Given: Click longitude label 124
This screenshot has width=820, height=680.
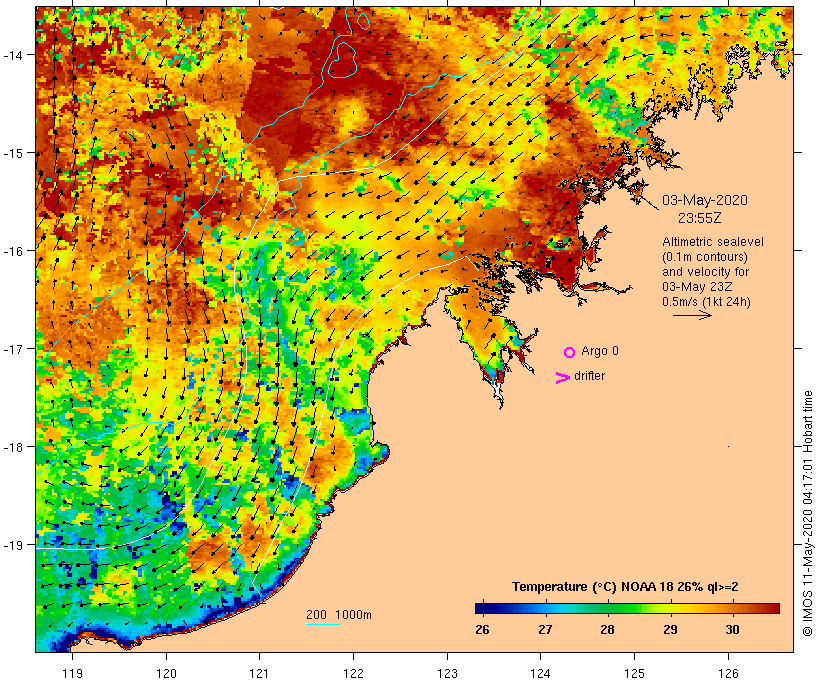Looking at the screenshot, I should [x=540, y=673].
